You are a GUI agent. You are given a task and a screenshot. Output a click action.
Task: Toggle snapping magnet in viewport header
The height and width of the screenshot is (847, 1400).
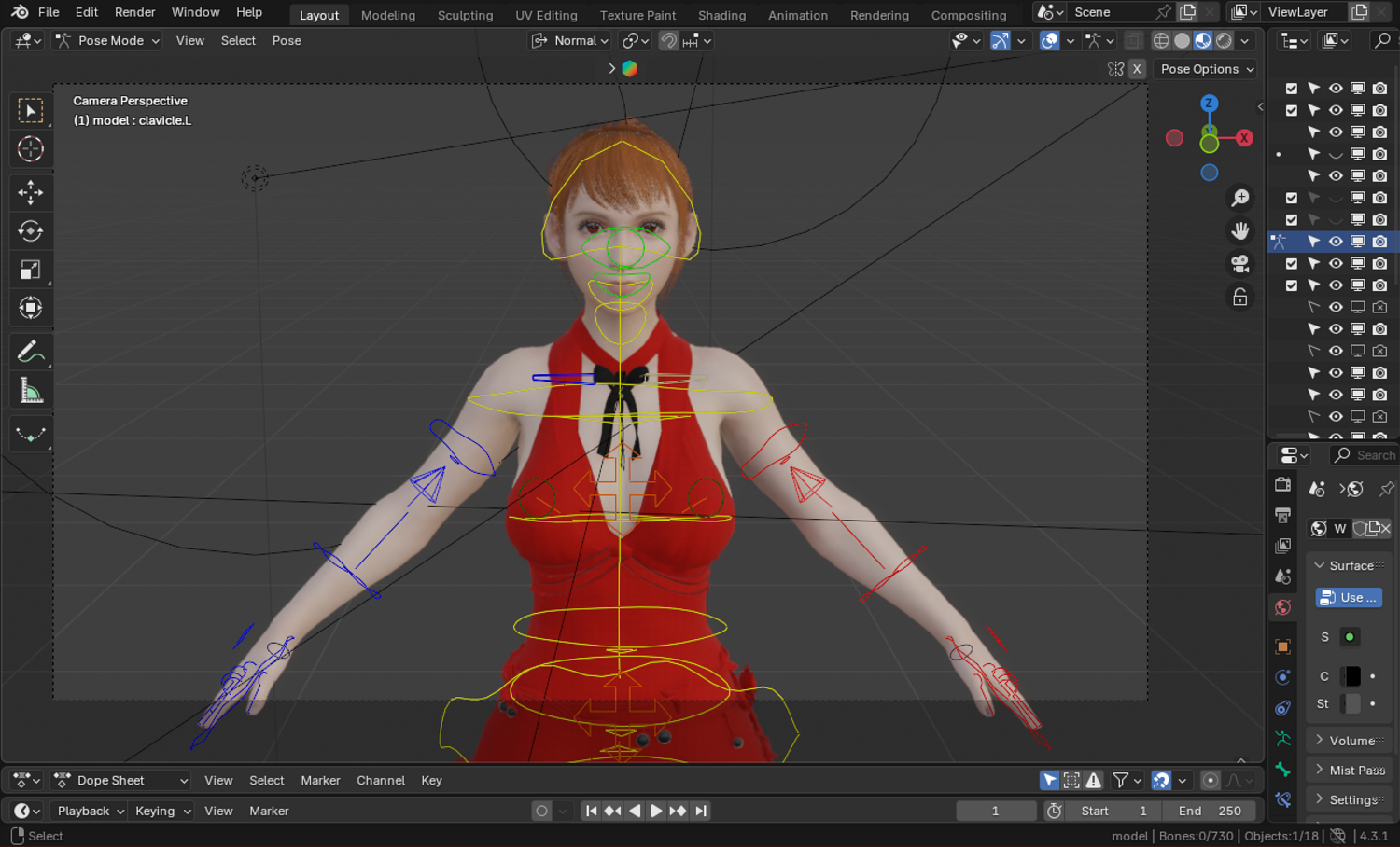(x=668, y=41)
